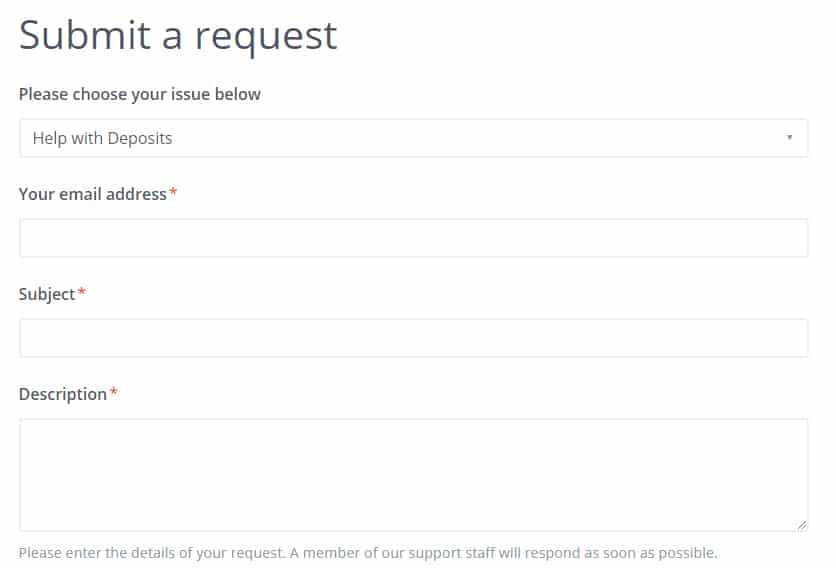Click the 'Description' field label

tap(62, 394)
